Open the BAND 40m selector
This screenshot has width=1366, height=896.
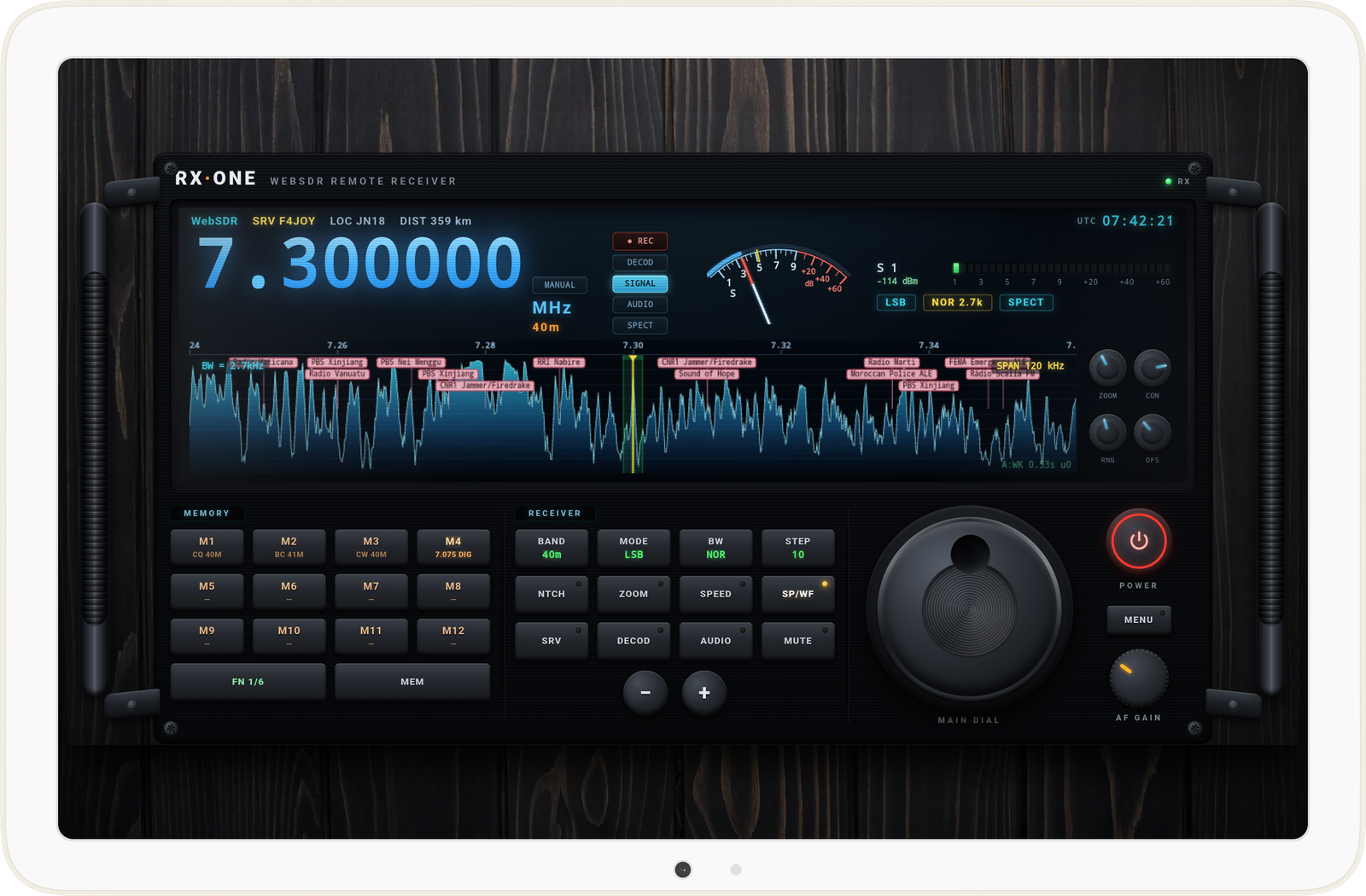[x=552, y=548]
